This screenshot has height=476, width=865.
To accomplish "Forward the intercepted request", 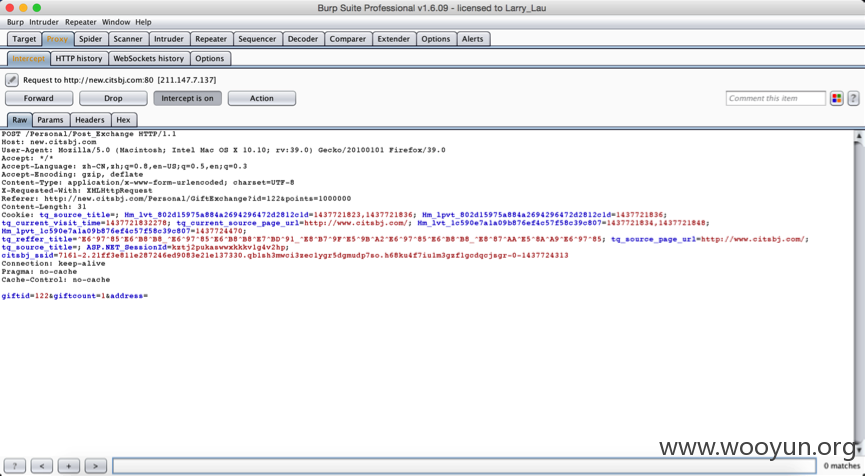I will click(x=39, y=98).
